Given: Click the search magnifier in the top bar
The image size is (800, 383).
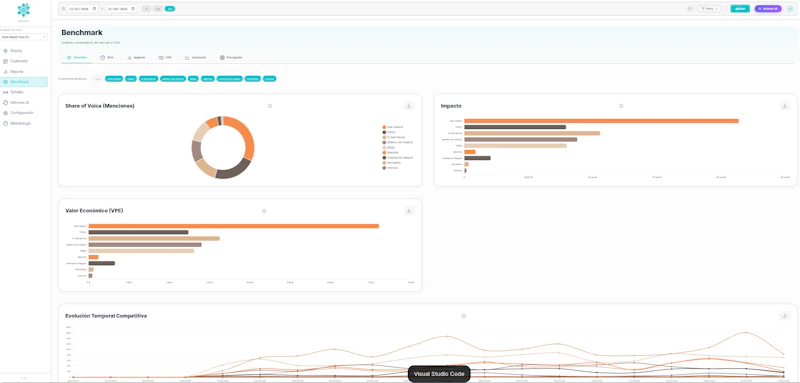Looking at the screenshot, I should point(690,9).
